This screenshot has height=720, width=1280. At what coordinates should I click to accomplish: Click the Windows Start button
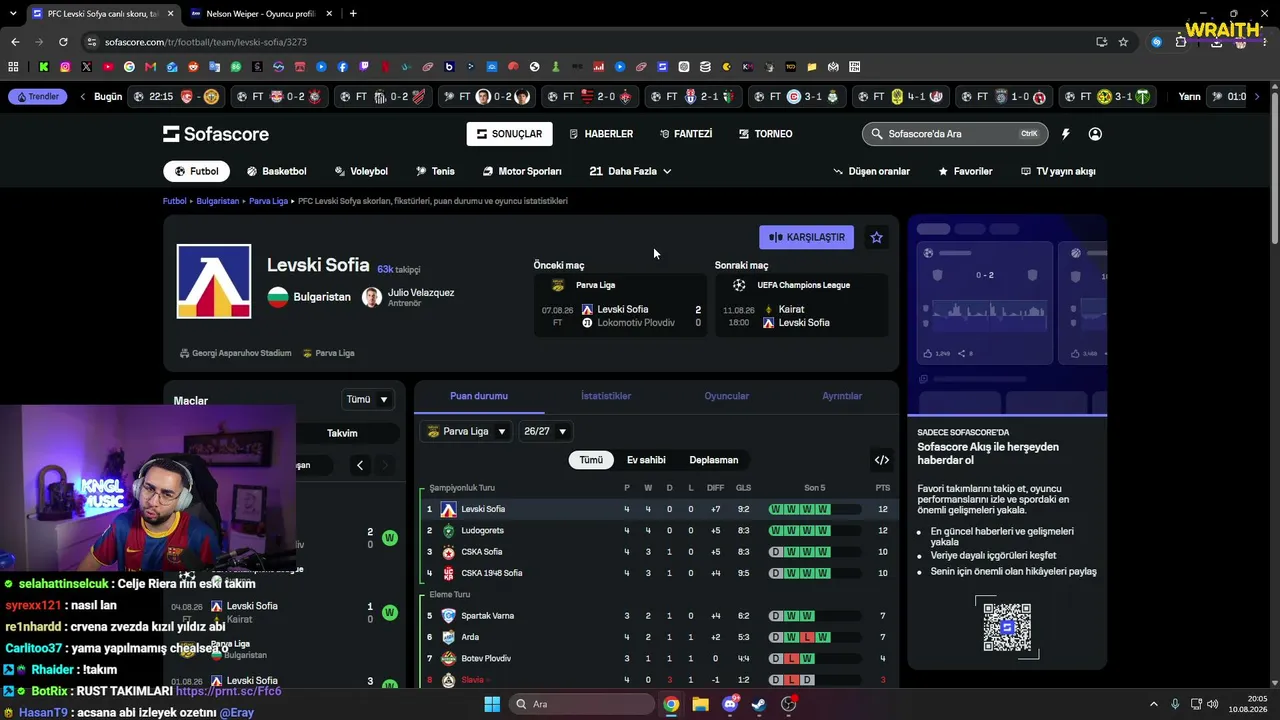click(492, 704)
